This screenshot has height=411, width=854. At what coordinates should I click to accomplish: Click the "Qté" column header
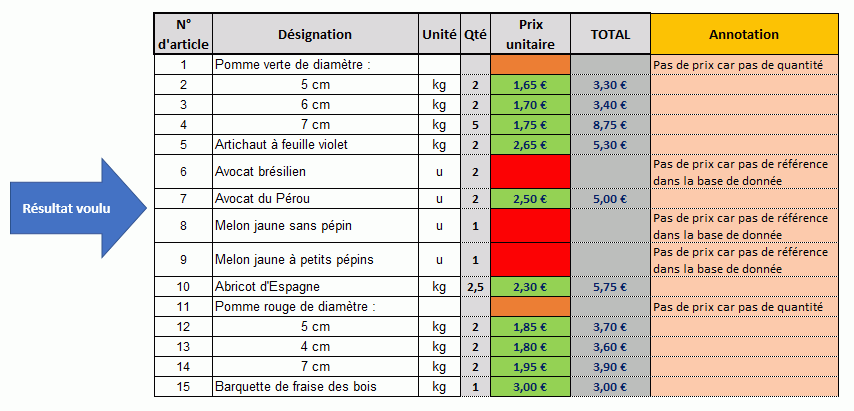pyautogui.click(x=475, y=34)
